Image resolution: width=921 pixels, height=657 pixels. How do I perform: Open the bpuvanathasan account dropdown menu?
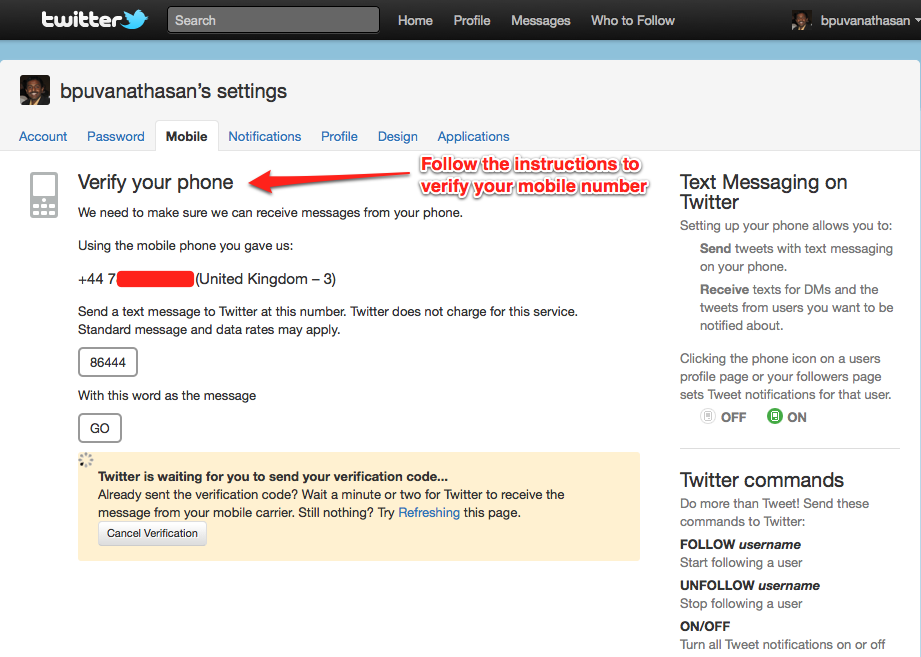click(866, 20)
